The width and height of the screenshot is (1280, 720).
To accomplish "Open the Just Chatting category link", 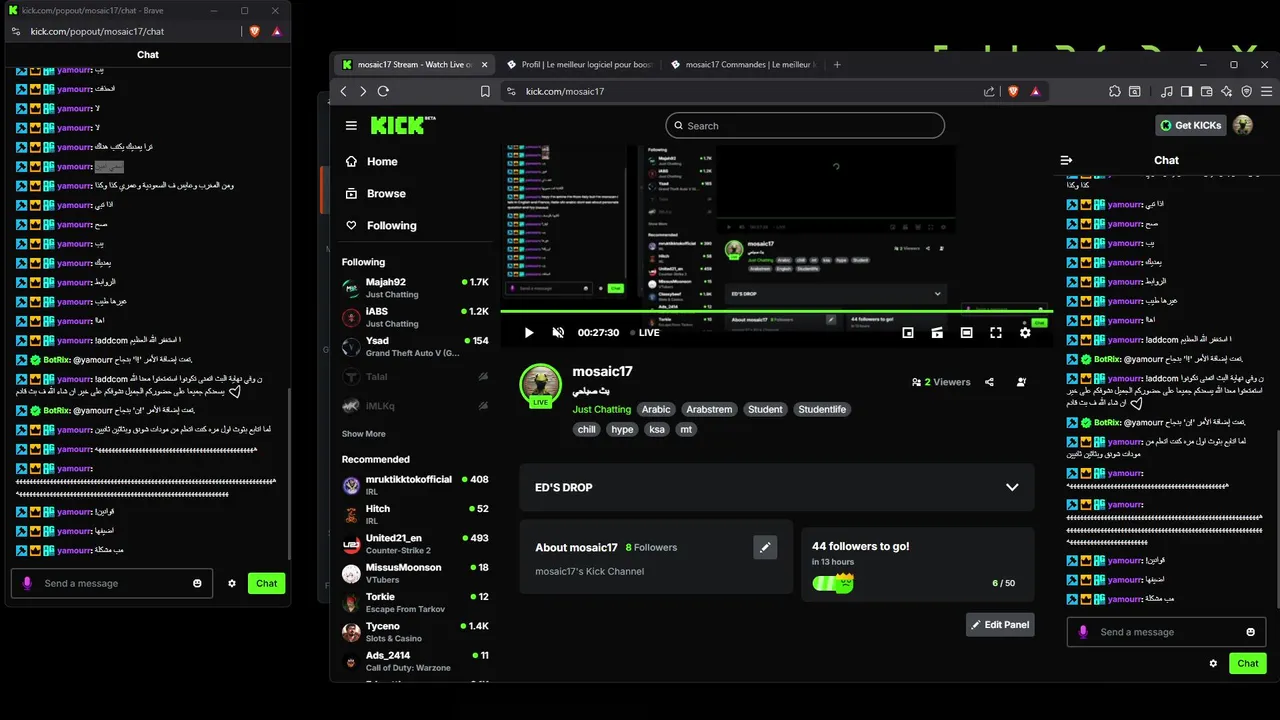I will click(x=601, y=409).
